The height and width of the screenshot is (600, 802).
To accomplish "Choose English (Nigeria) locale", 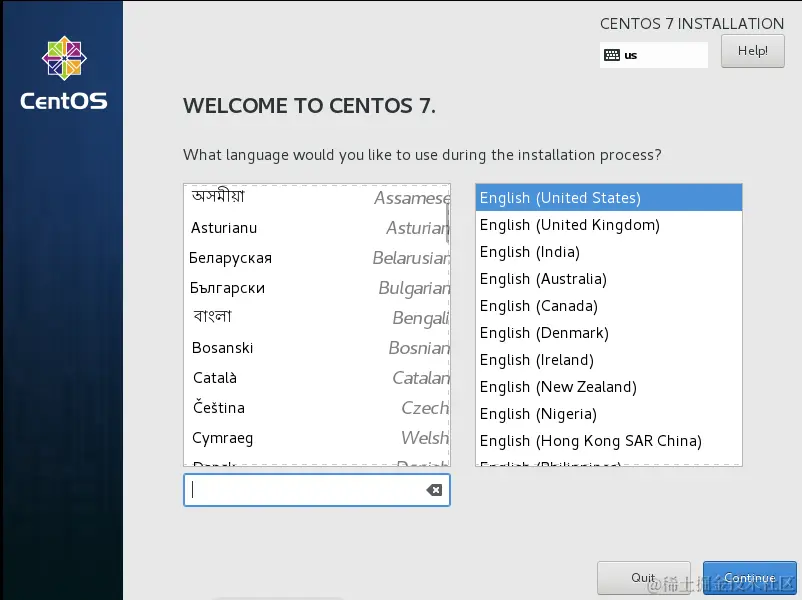I will click(609, 414).
